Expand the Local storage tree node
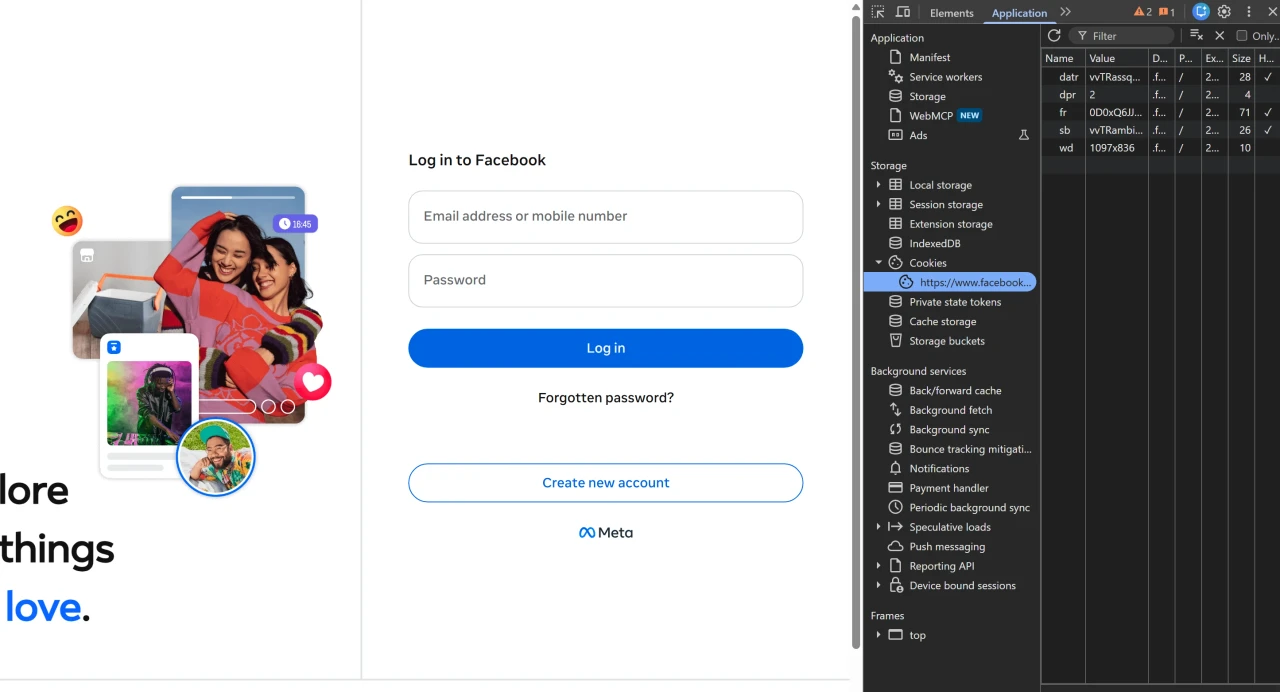Viewport: 1280px width, 692px height. [879, 185]
